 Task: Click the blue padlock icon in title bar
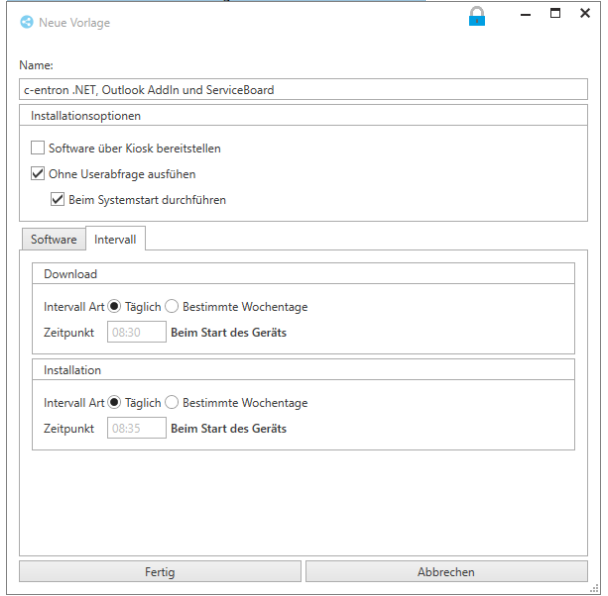click(x=477, y=17)
